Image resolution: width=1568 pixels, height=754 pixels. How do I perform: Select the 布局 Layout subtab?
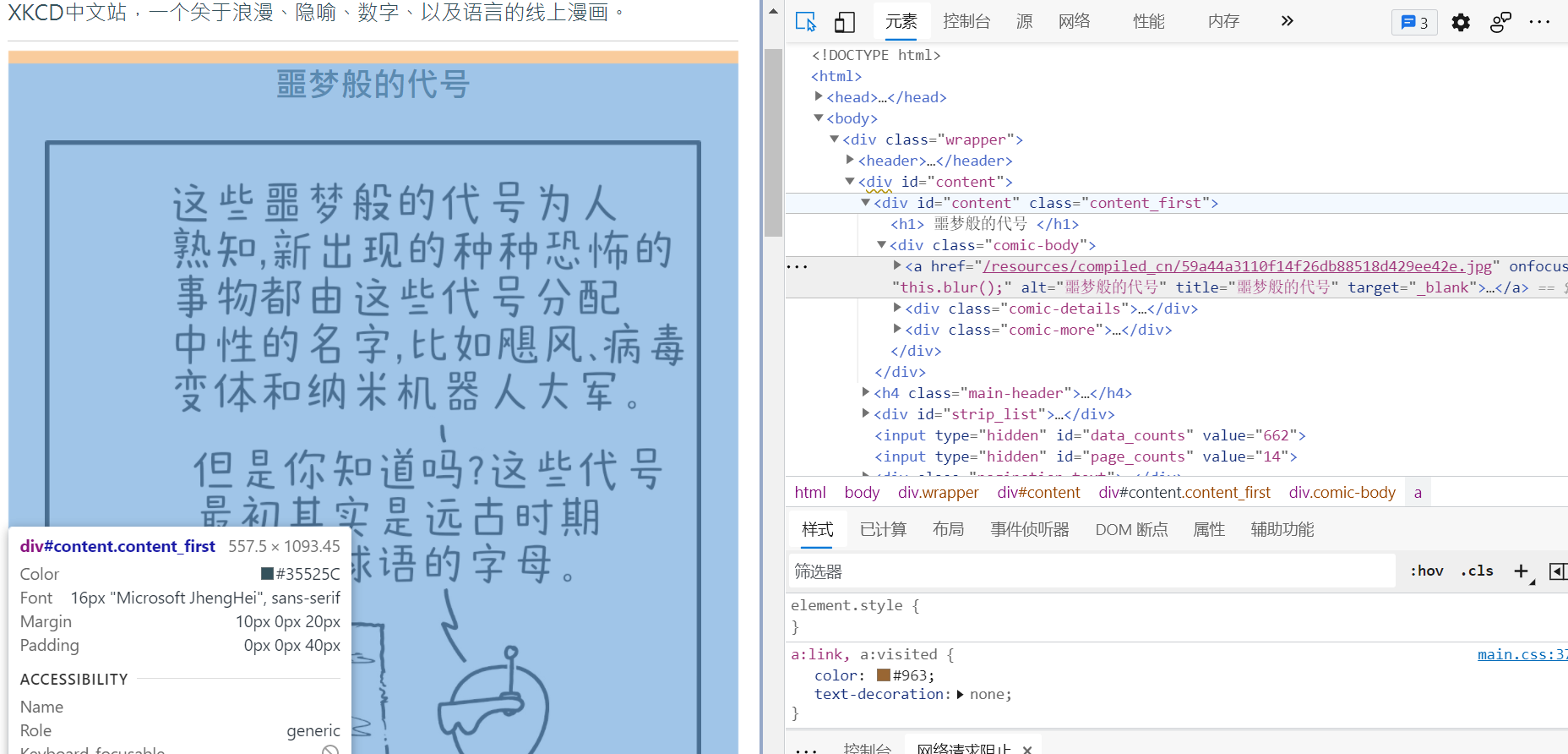tap(949, 530)
